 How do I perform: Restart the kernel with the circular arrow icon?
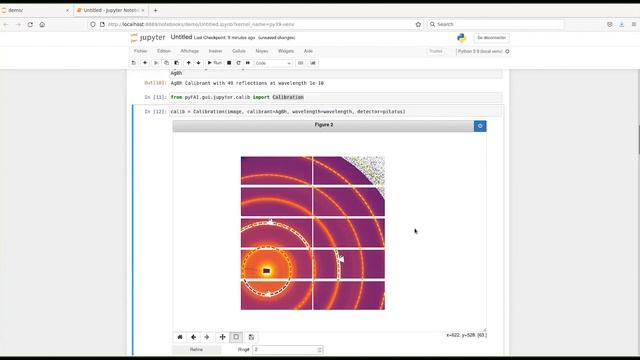coord(238,63)
